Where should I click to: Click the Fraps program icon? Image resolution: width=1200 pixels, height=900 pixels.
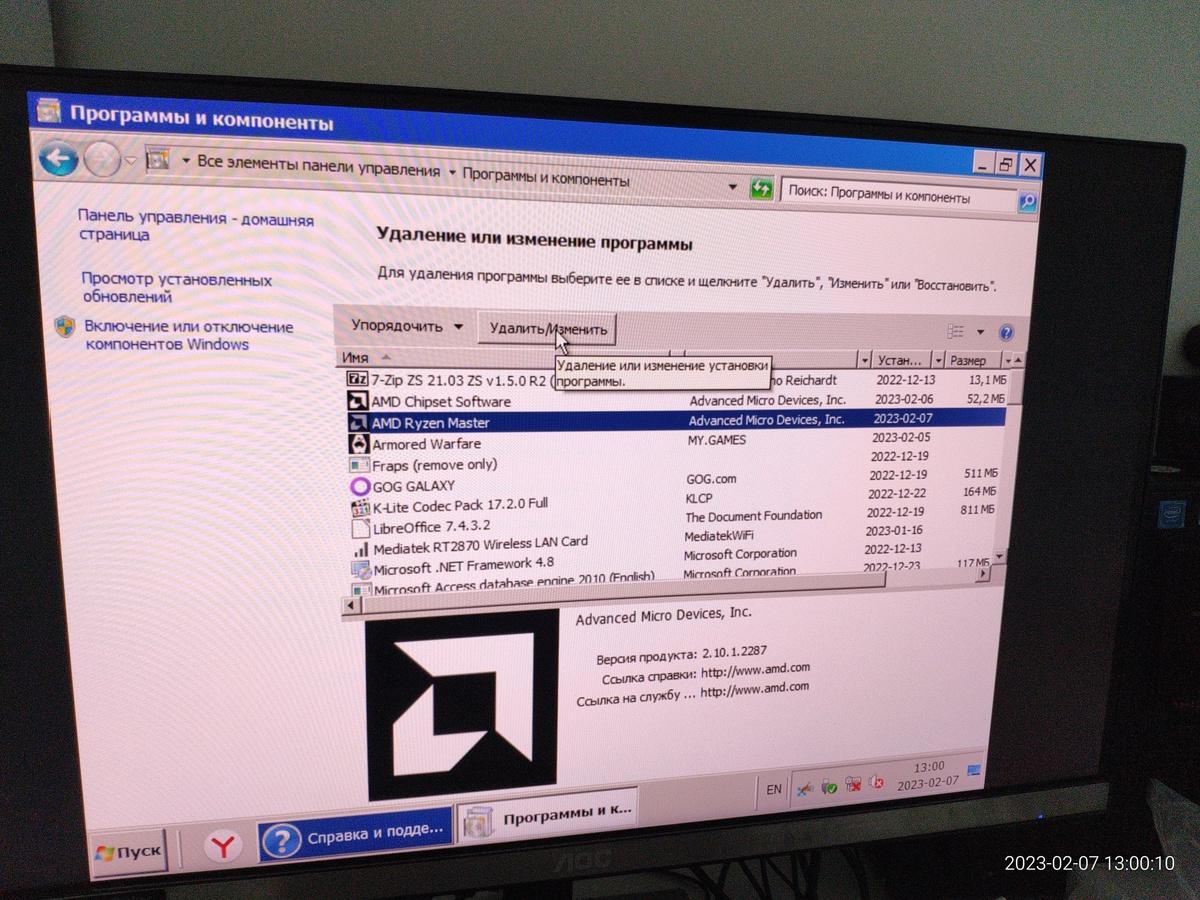(x=358, y=466)
